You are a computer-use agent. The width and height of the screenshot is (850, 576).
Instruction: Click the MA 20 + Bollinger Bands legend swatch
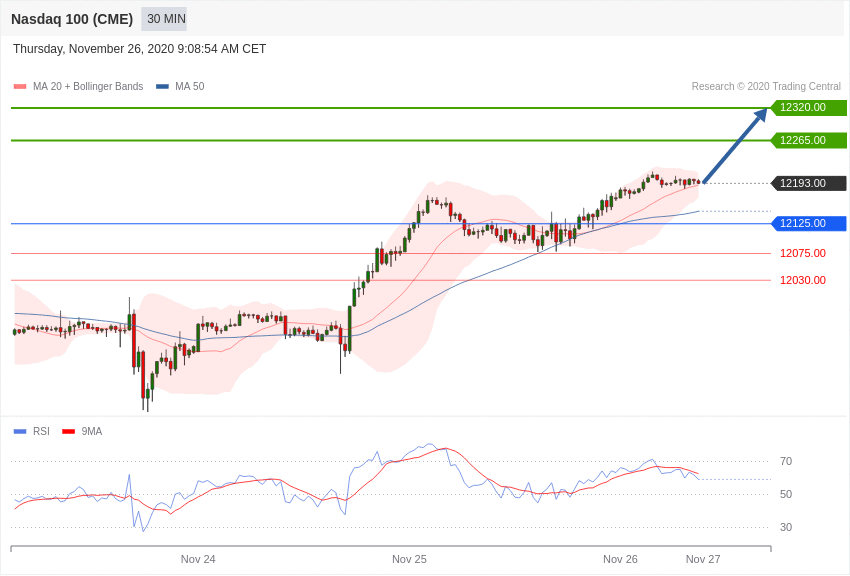[x=20, y=87]
